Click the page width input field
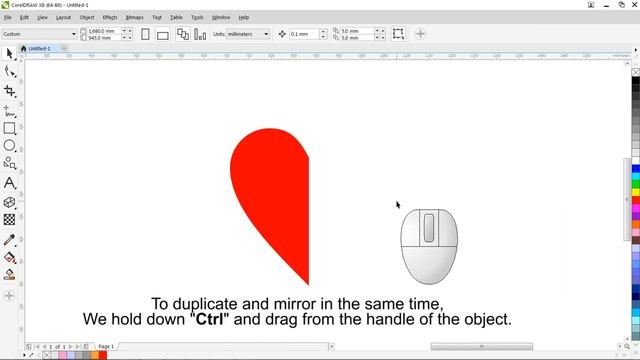This screenshot has width=640, height=360. tap(104, 31)
